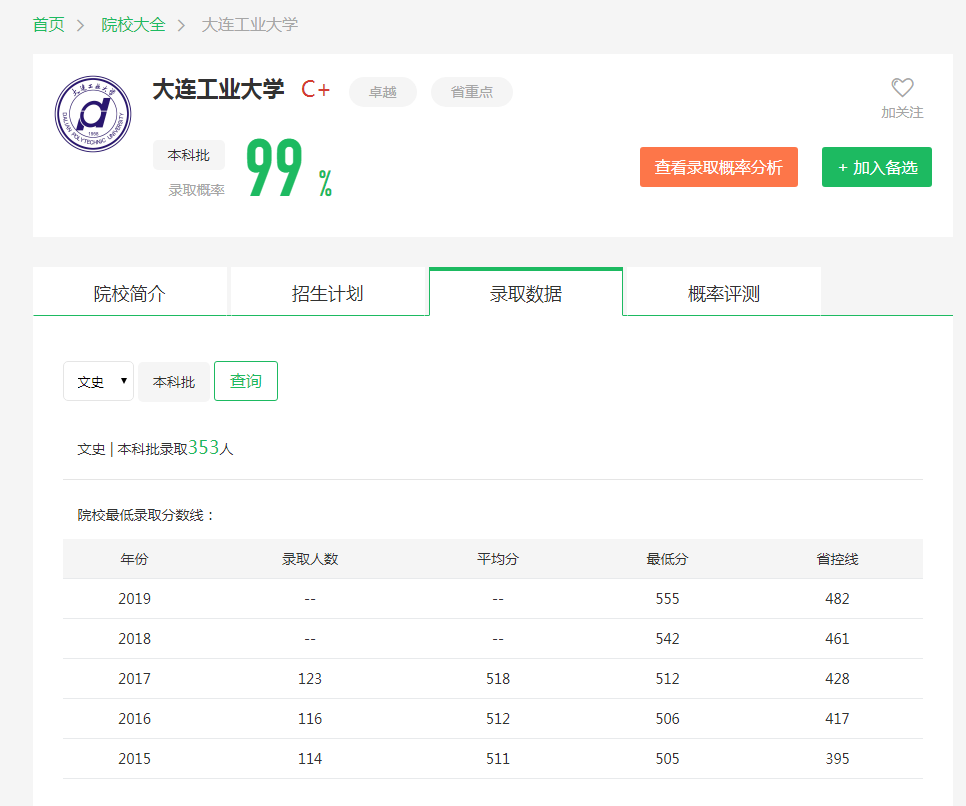Click the 平均分 column header

[x=498, y=559]
